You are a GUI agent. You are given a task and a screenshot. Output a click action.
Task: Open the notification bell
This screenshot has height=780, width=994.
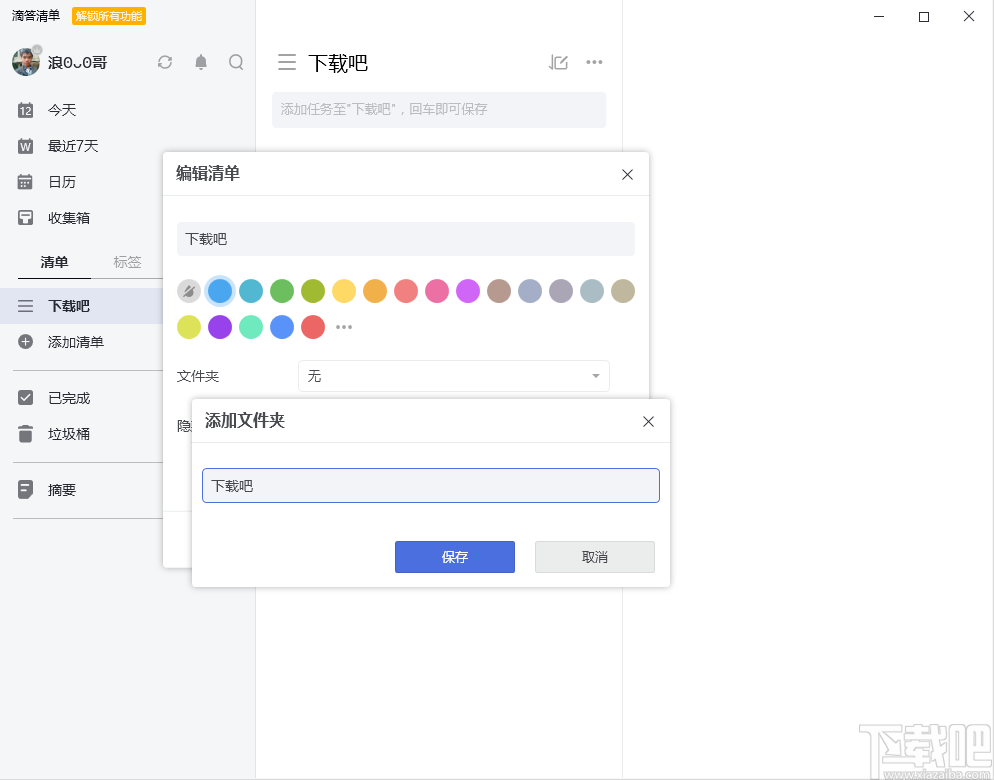click(x=200, y=62)
